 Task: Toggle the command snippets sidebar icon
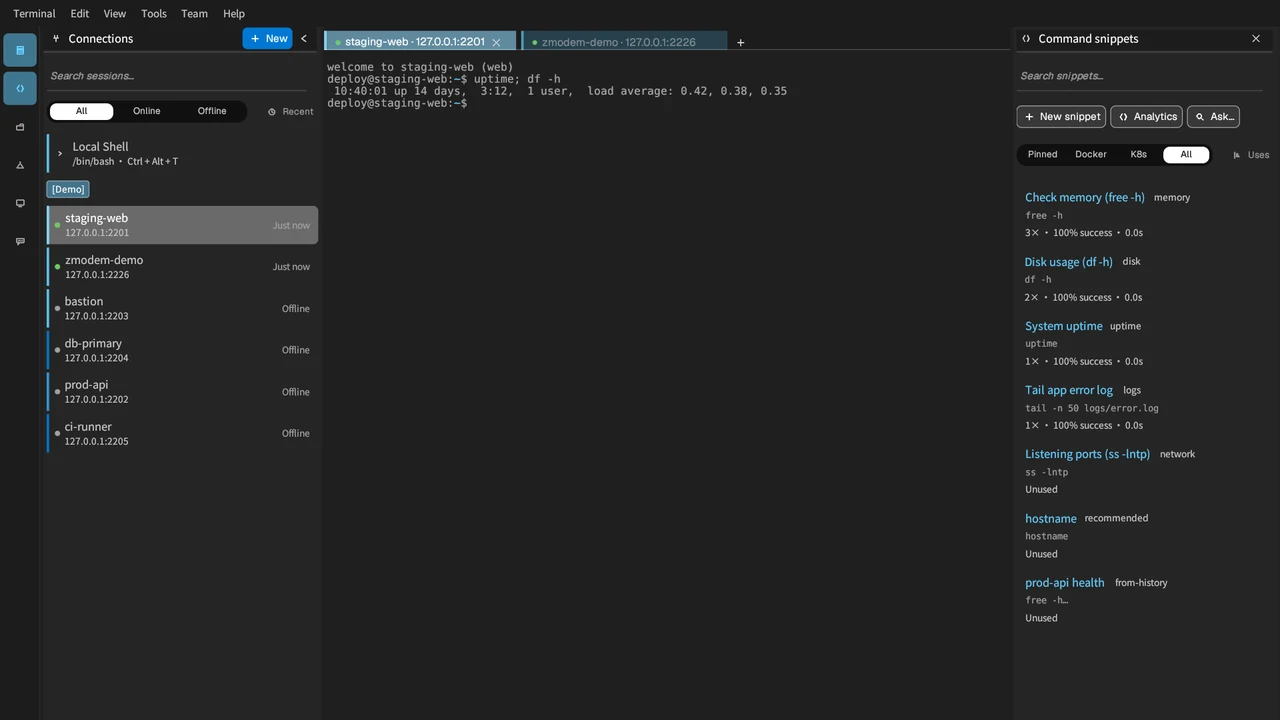[x=20, y=88]
